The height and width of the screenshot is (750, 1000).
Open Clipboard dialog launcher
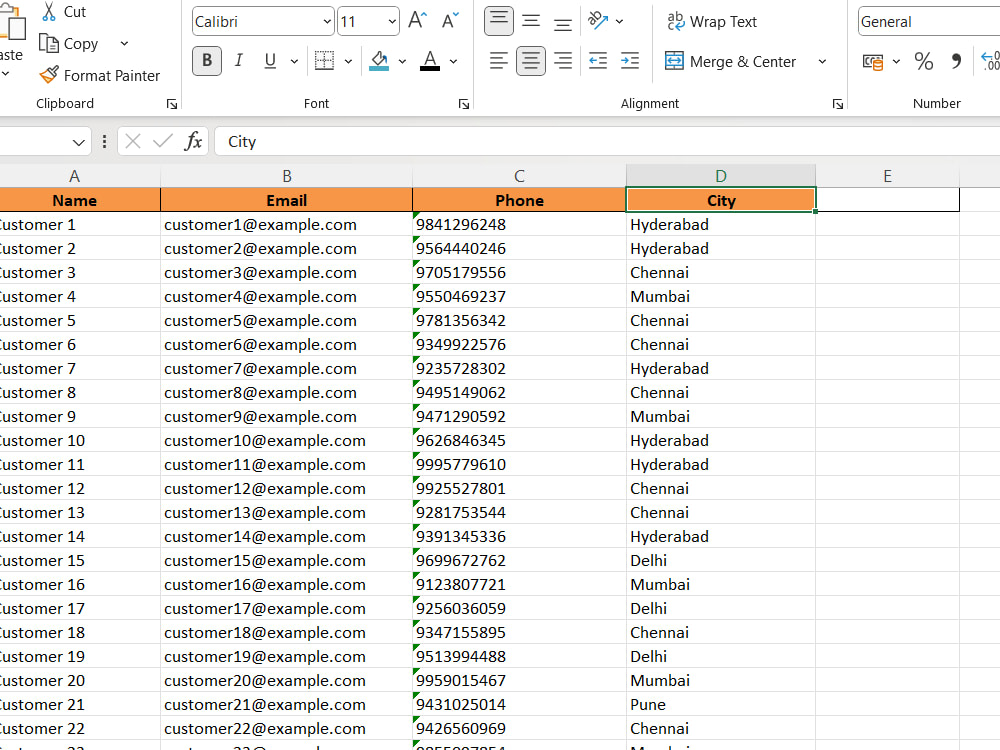click(172, 104)
